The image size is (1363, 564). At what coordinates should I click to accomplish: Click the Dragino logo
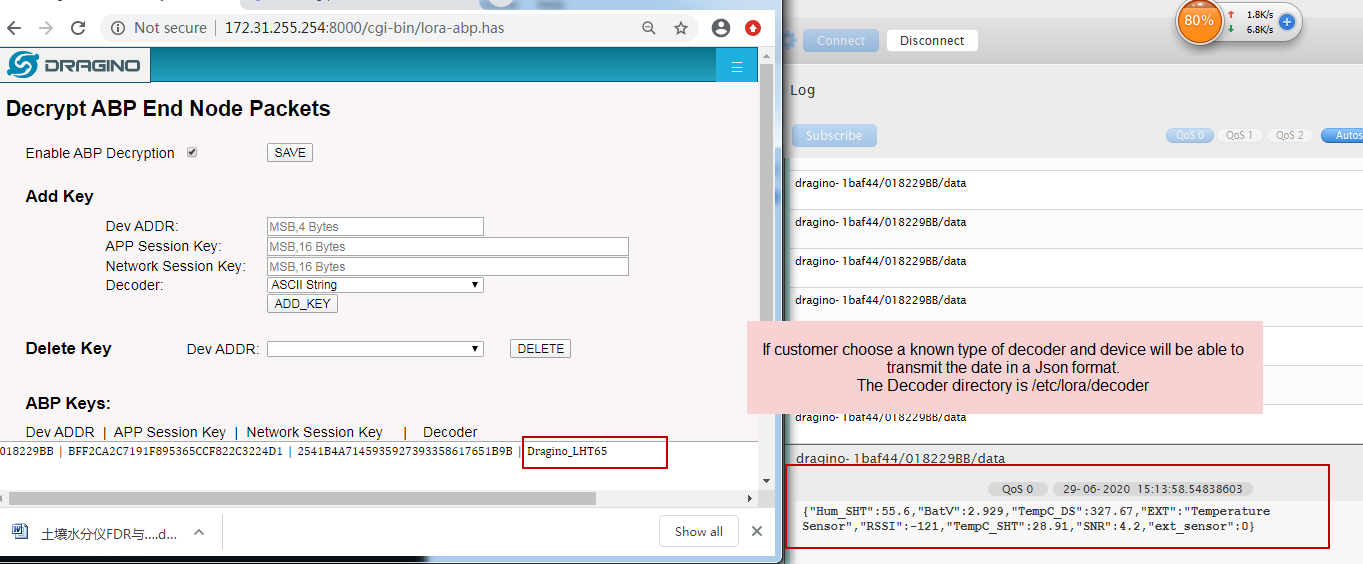(76, 66)
